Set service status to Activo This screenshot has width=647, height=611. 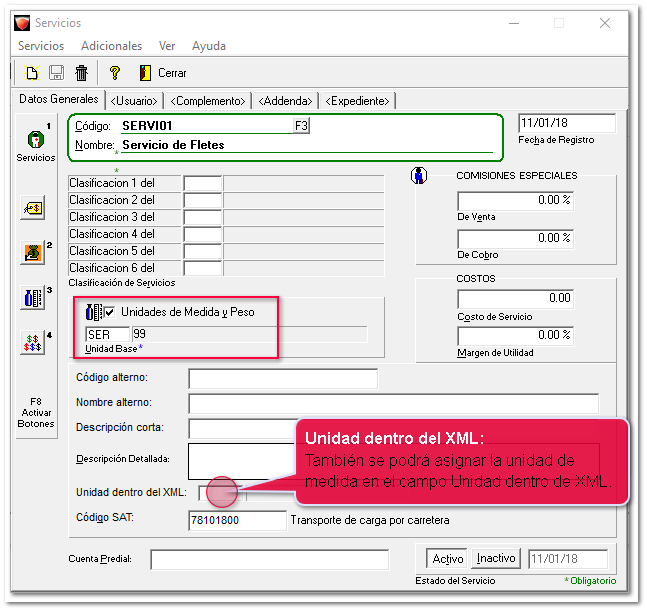pos(447,559)
